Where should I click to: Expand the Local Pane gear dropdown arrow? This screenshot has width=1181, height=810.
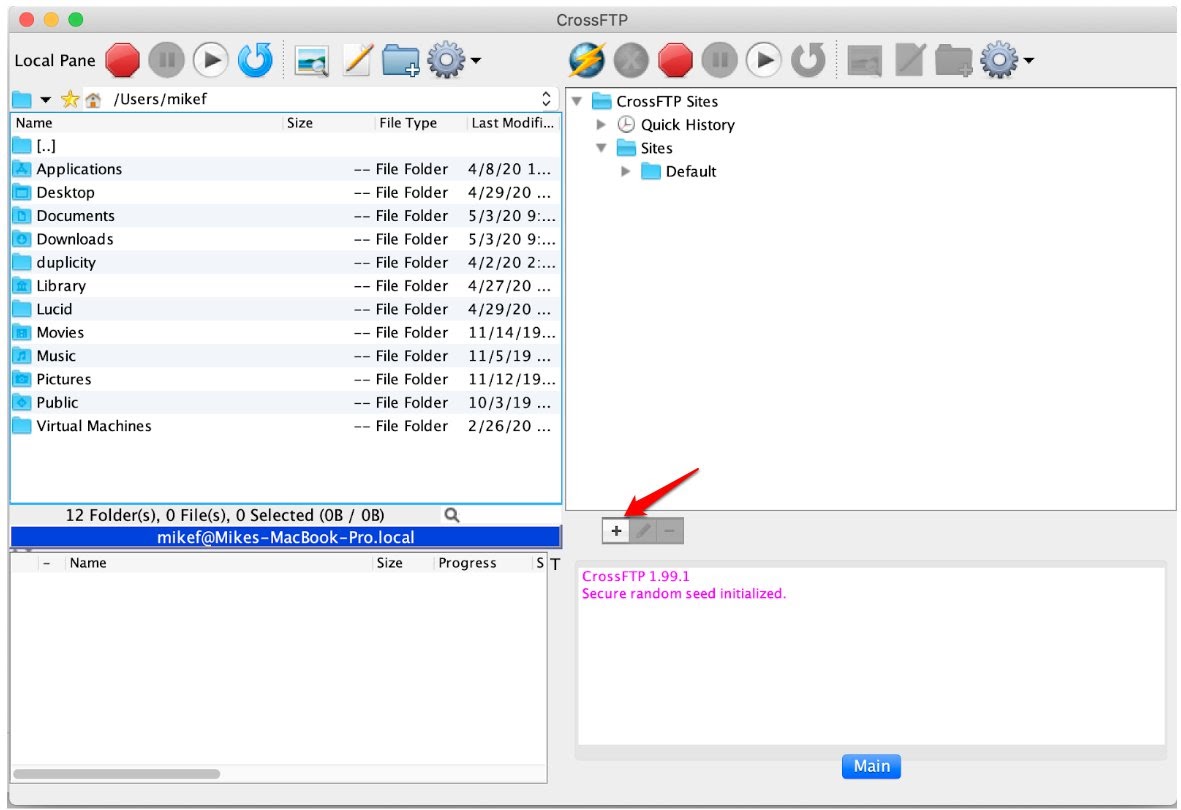tap(476, 60)
